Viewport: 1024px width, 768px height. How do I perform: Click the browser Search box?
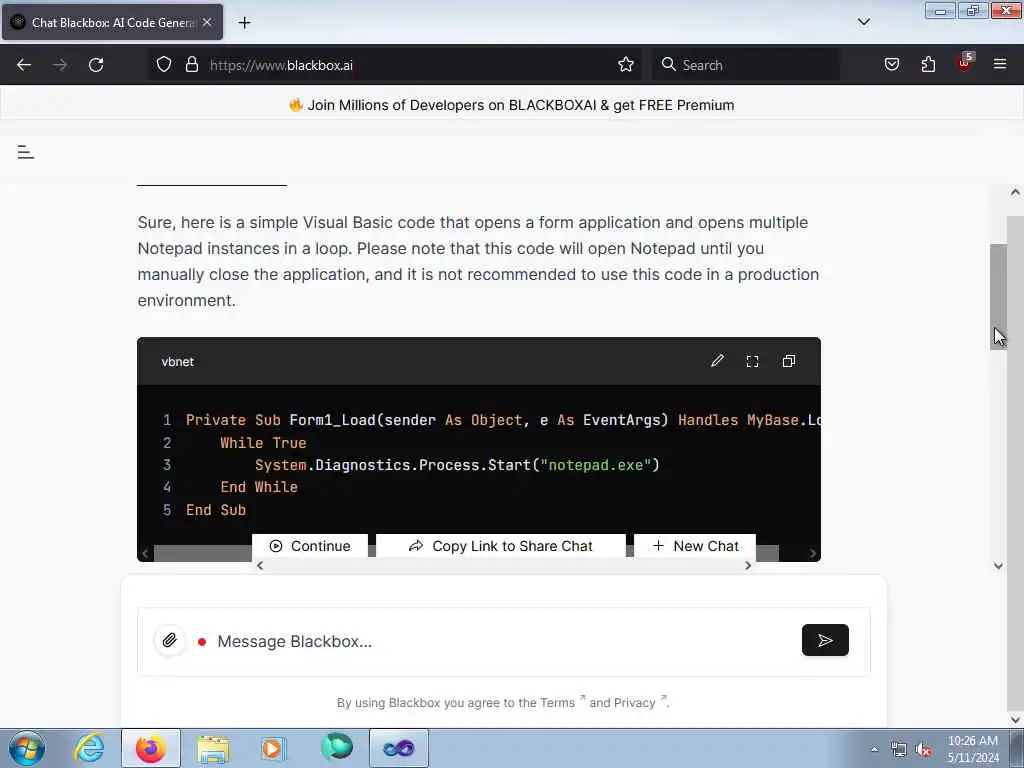point(746,65)
